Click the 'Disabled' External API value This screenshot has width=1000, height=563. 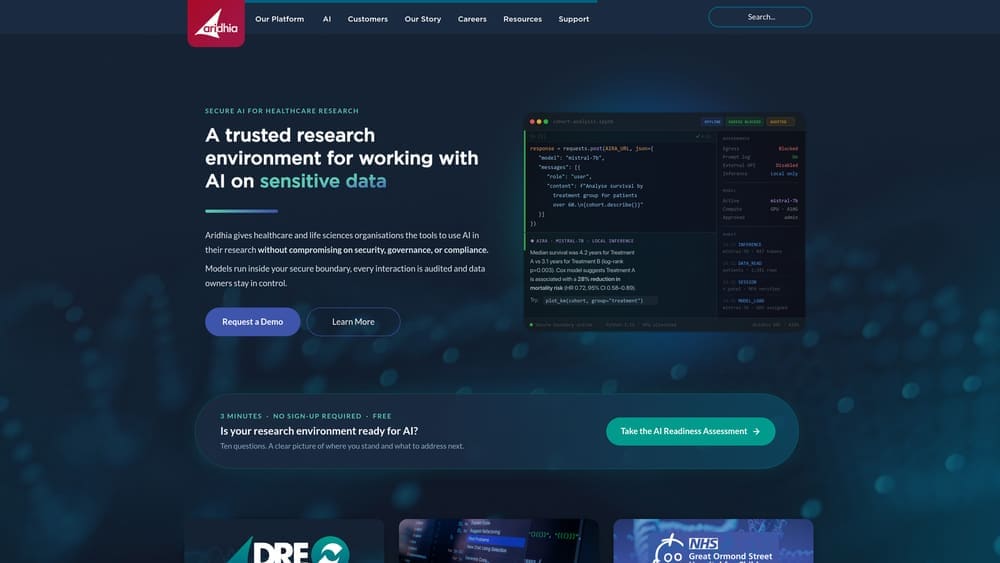[787, 165]
